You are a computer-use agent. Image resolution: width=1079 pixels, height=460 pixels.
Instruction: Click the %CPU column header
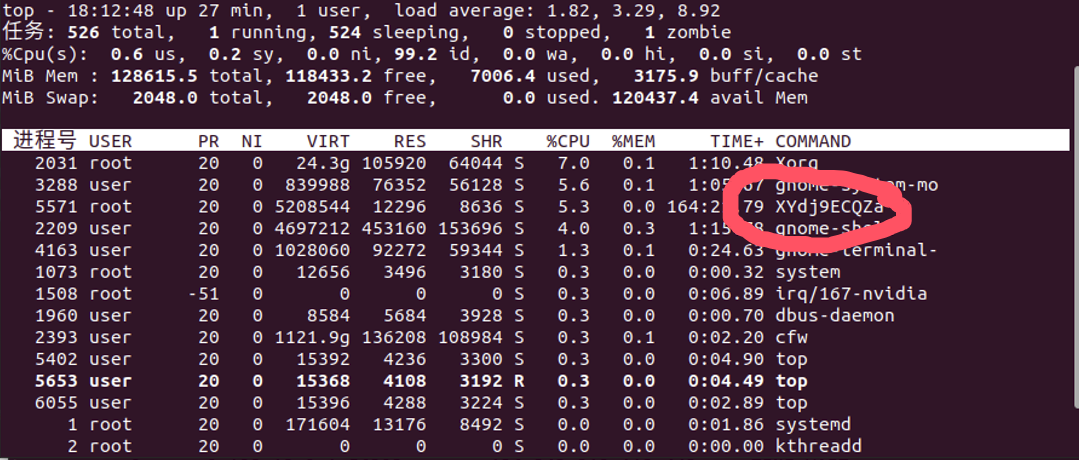(x=568, y=141)
